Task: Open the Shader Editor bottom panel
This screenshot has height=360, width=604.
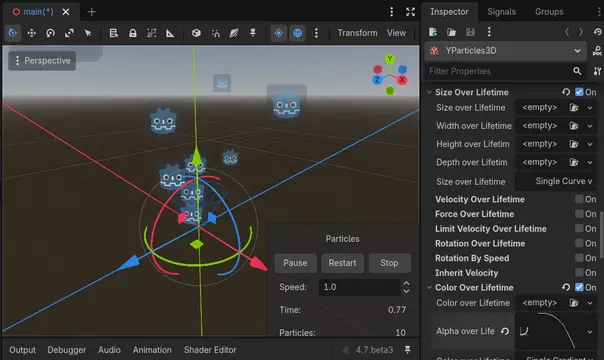Action: 210,350
